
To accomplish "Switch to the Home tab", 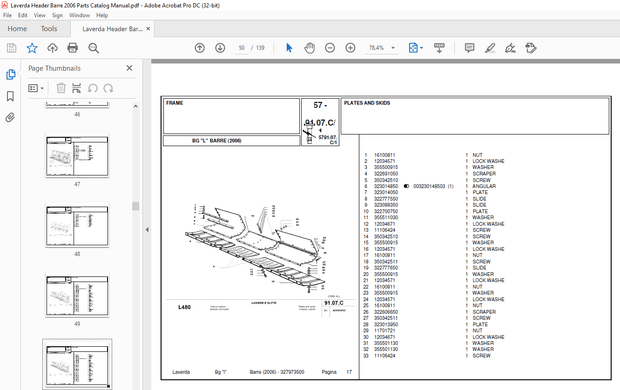I will (17, 28).
